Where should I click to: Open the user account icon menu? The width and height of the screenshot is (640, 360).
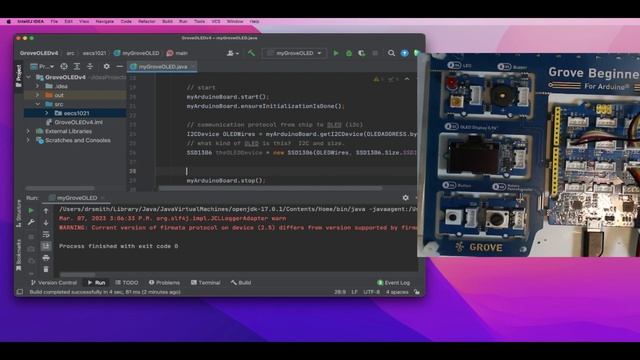[233, 53]
